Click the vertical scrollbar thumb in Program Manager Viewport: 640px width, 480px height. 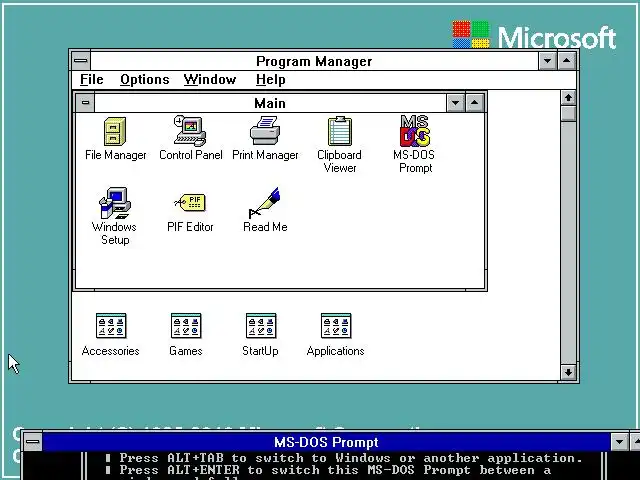(x=568, y=113)
